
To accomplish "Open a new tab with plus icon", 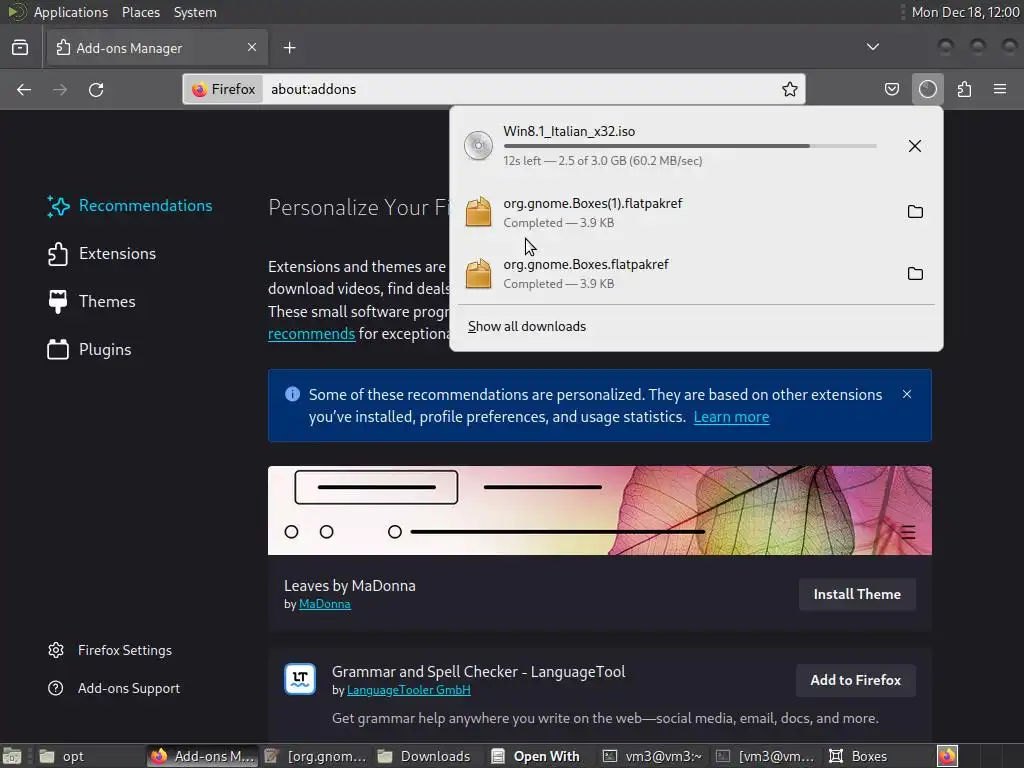I will (x=290, y=48).
